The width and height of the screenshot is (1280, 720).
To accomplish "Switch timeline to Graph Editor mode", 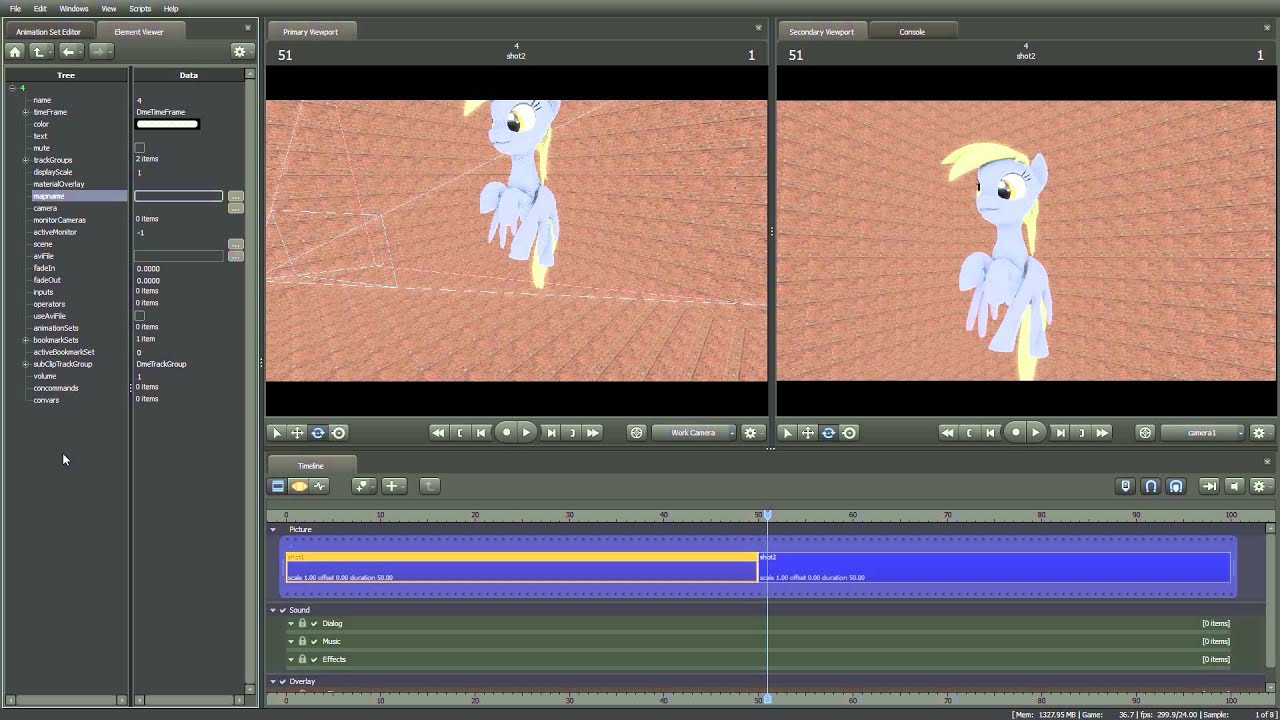I will click(x=320, y=486).
